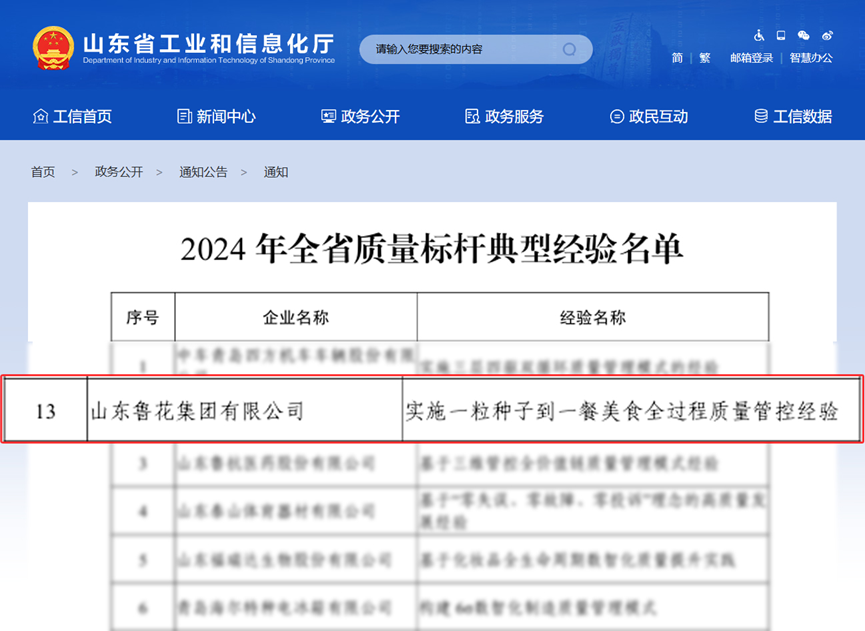Switch to traditional Chinese 繁
Screen dimensions: 865x631
704,58
